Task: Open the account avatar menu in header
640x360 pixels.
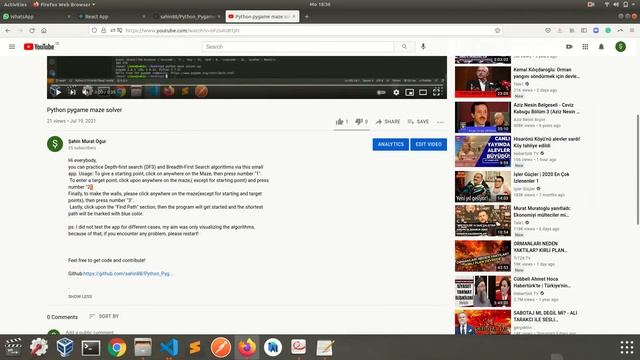Action: pos(620,47)
